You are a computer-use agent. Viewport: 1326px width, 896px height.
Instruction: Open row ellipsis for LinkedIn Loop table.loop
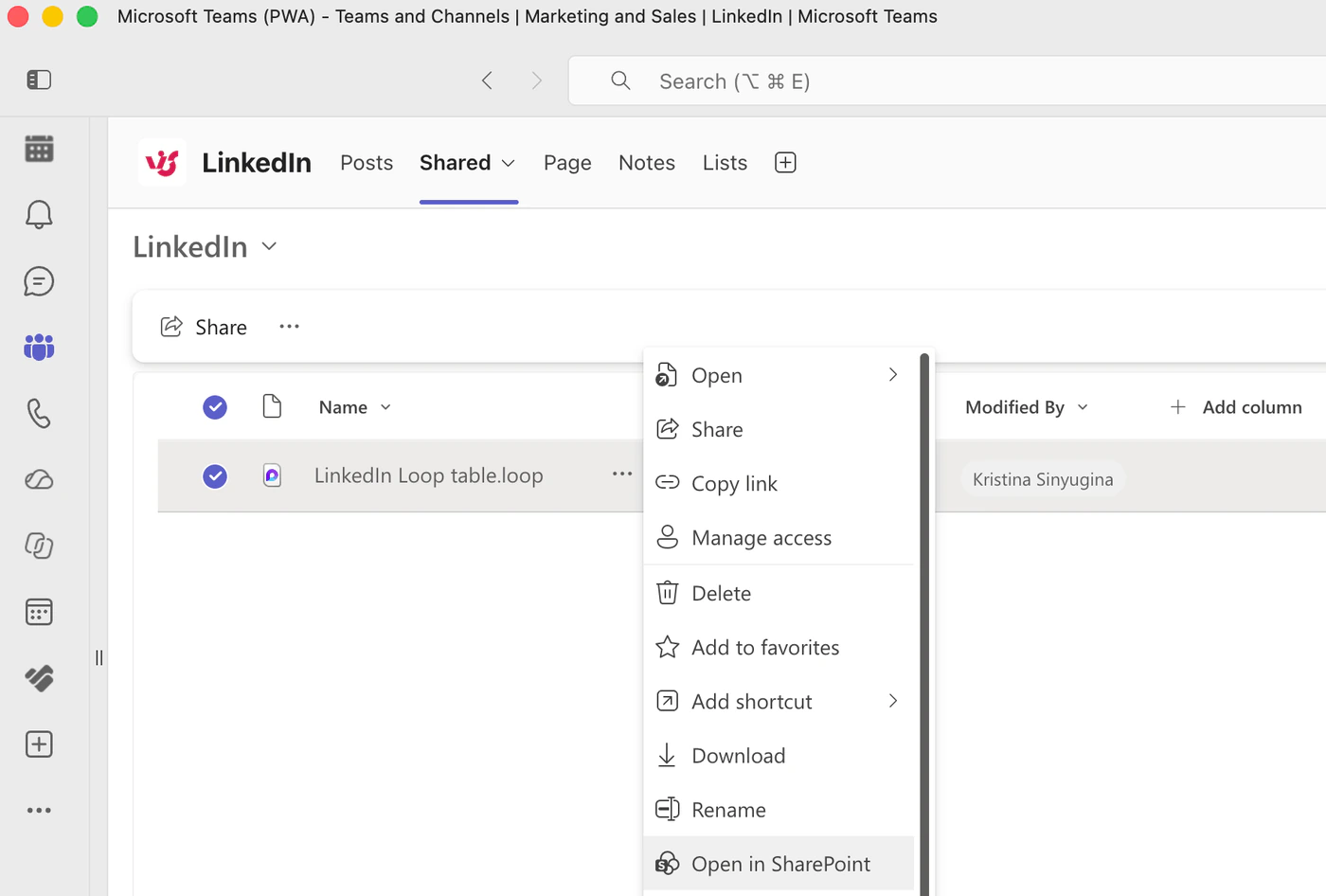622,474
